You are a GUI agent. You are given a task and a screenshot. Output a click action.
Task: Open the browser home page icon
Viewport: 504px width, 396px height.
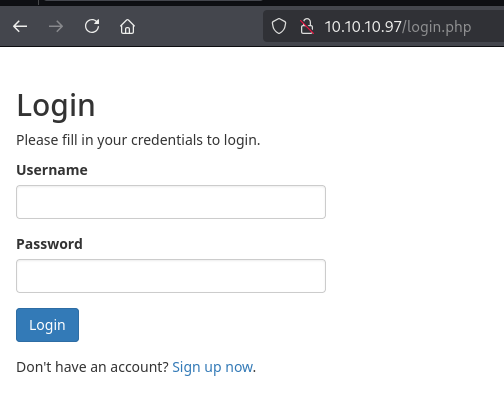point(127,26)
